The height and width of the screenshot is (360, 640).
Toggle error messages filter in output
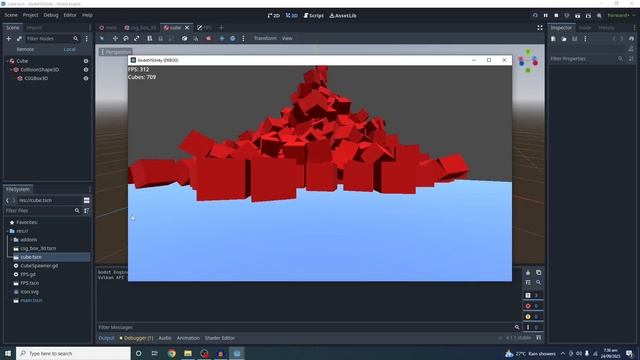point(533,306)
